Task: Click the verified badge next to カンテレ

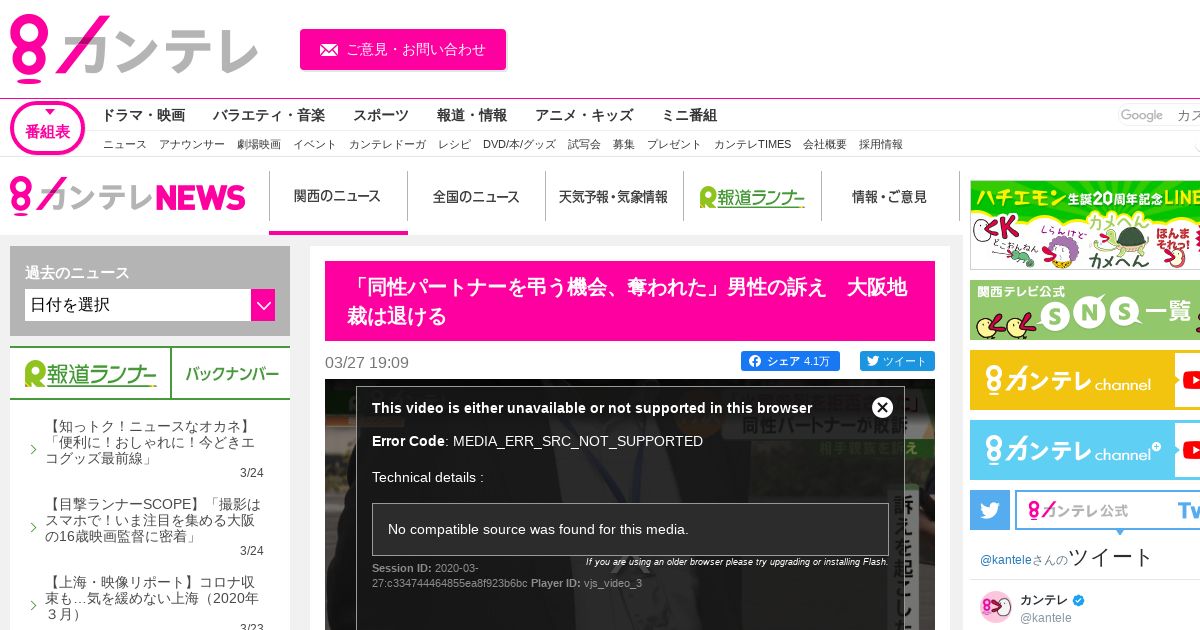Action: click(1079, 600)
